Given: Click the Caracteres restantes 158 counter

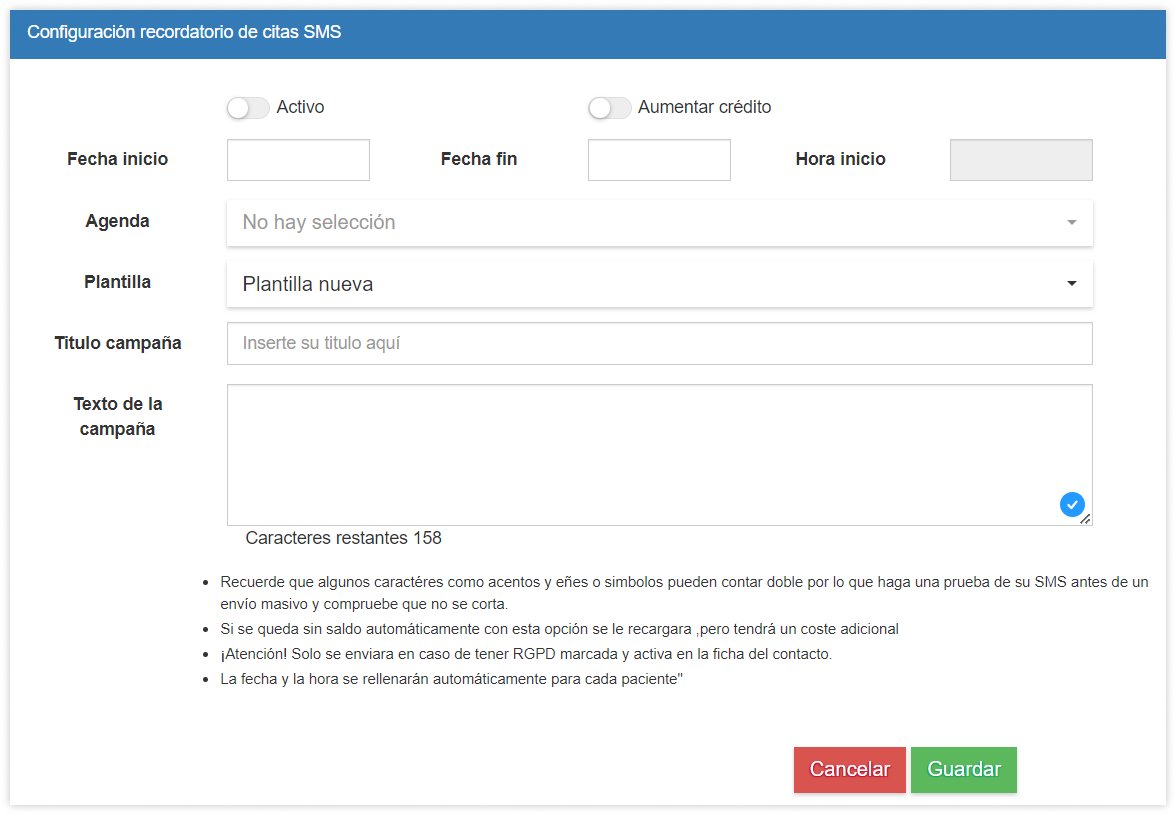Looking at the screenshot, I should (344, 538).
